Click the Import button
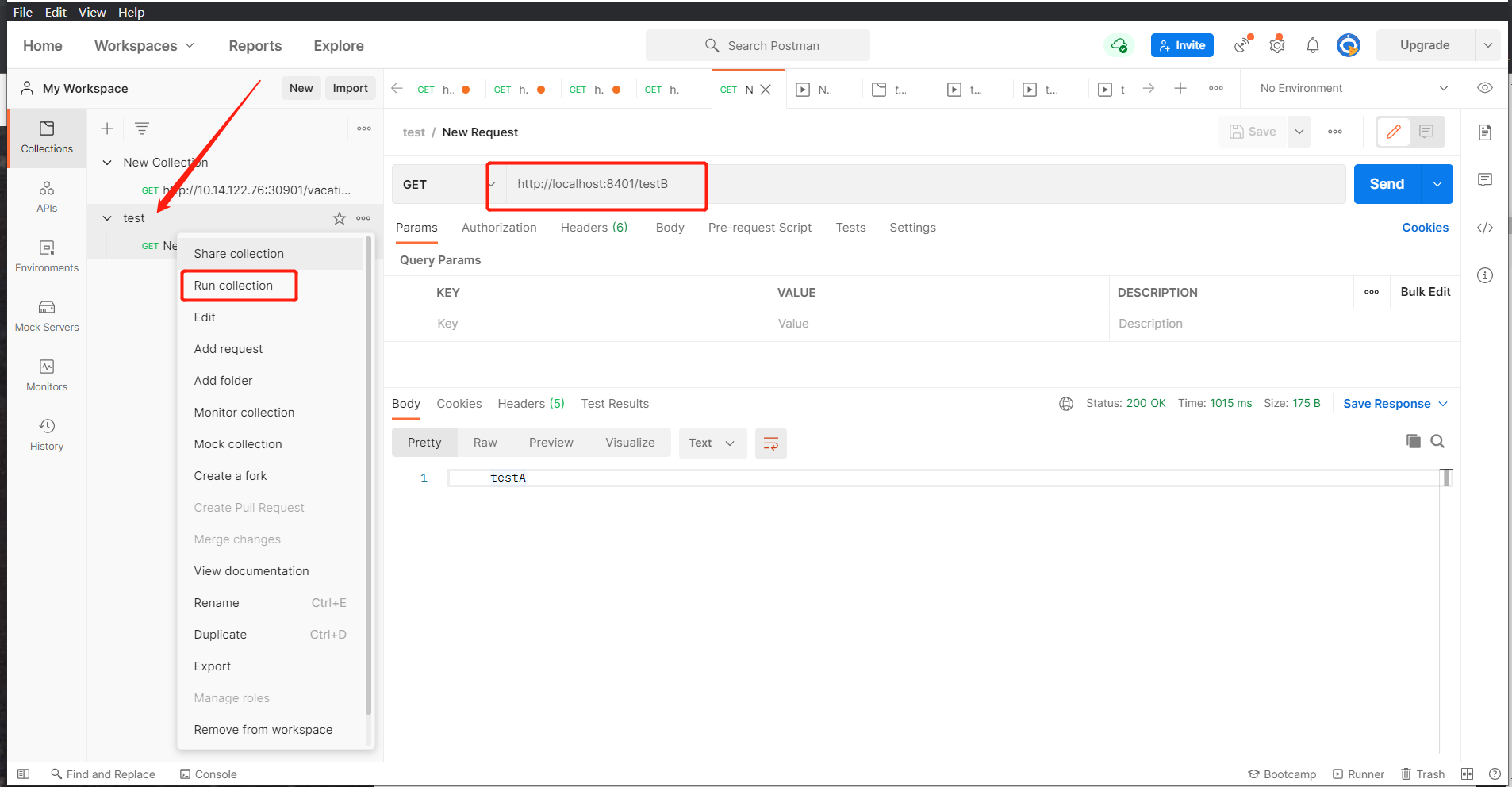 [x=350, y=88]
